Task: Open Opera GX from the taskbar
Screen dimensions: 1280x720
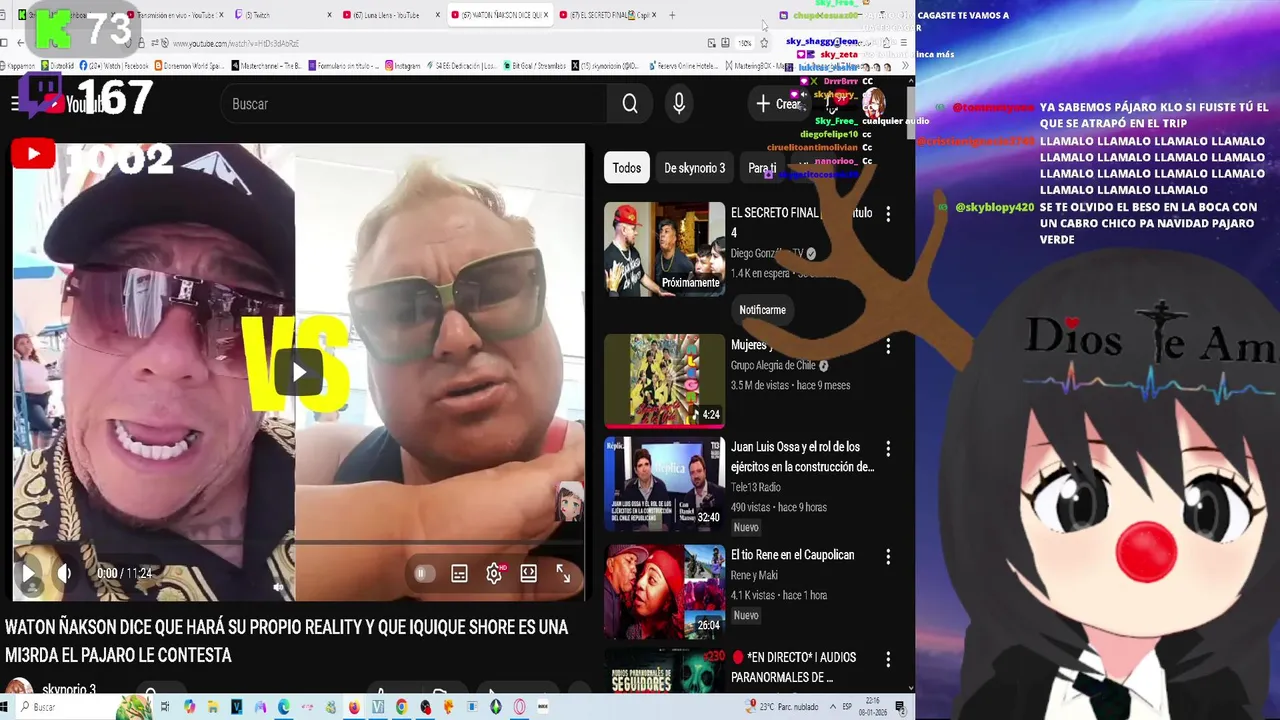Action: click(519, 707)
